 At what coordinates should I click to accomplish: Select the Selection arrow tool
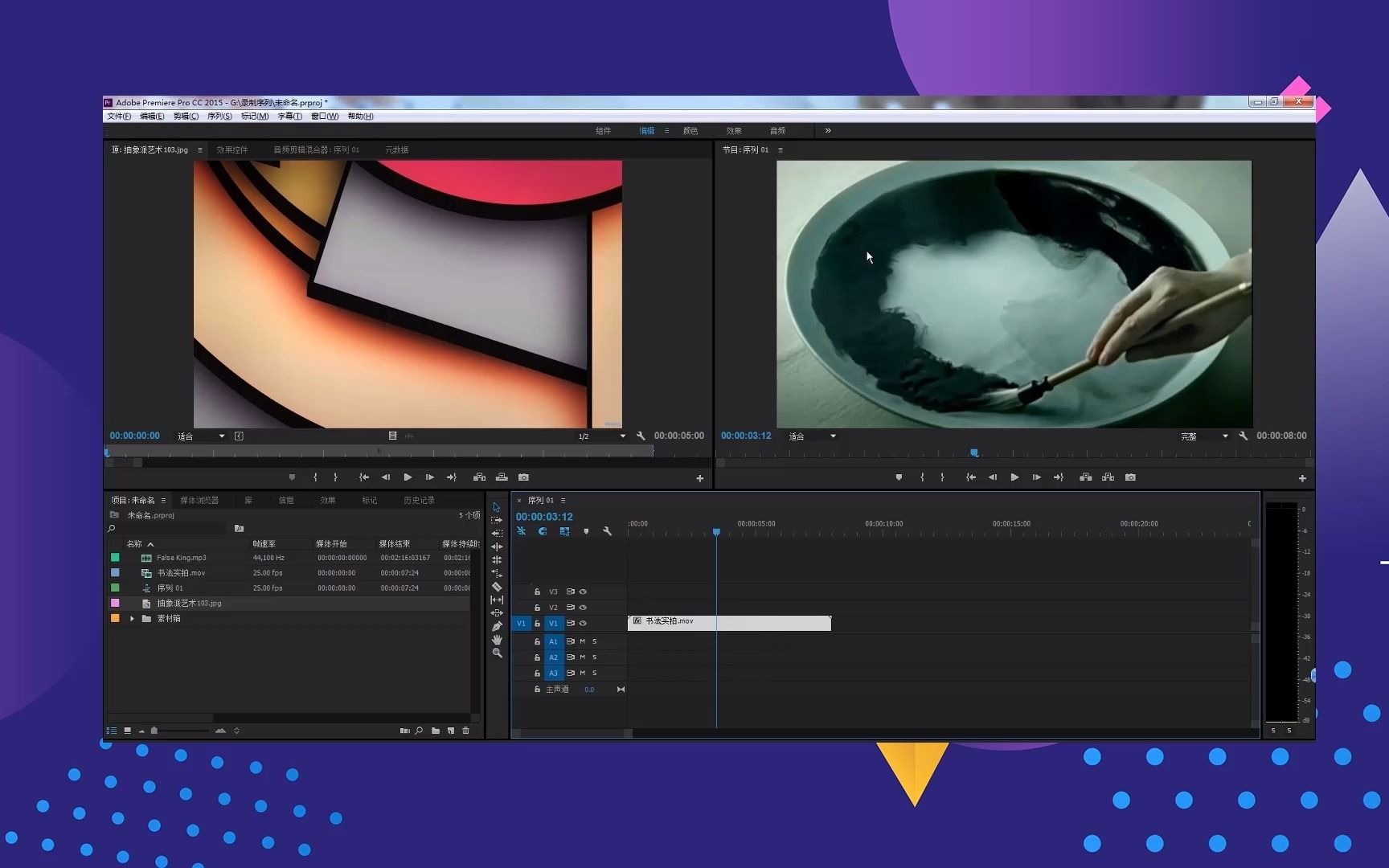tap(497, 507)
